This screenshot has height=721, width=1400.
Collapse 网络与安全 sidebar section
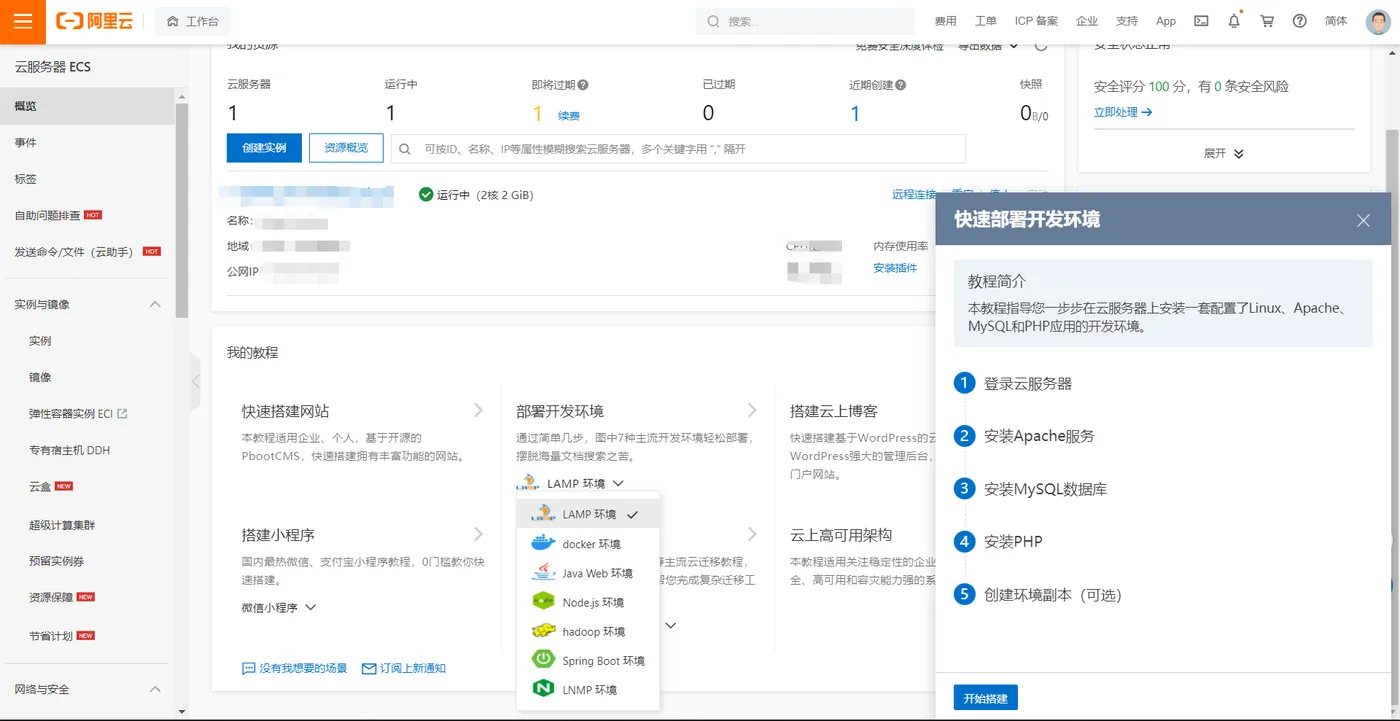point(155,689)
